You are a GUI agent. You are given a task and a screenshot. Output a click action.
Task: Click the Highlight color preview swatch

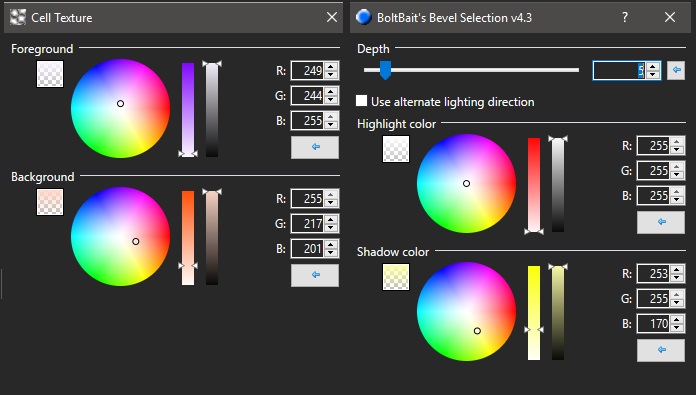click(x=396, y=149)
